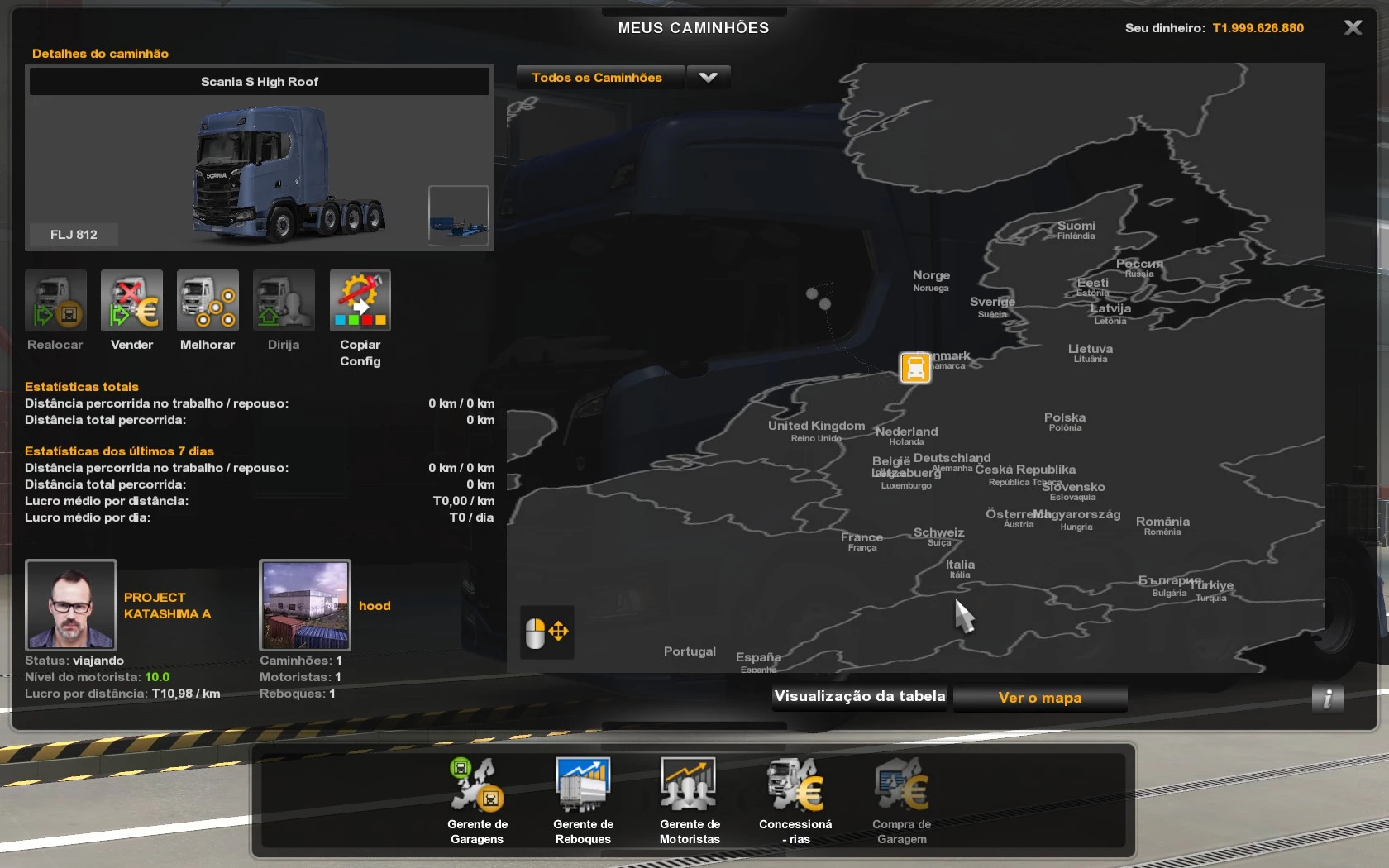
Task: Open Gerente de Reboques
Action: (583, 785)
